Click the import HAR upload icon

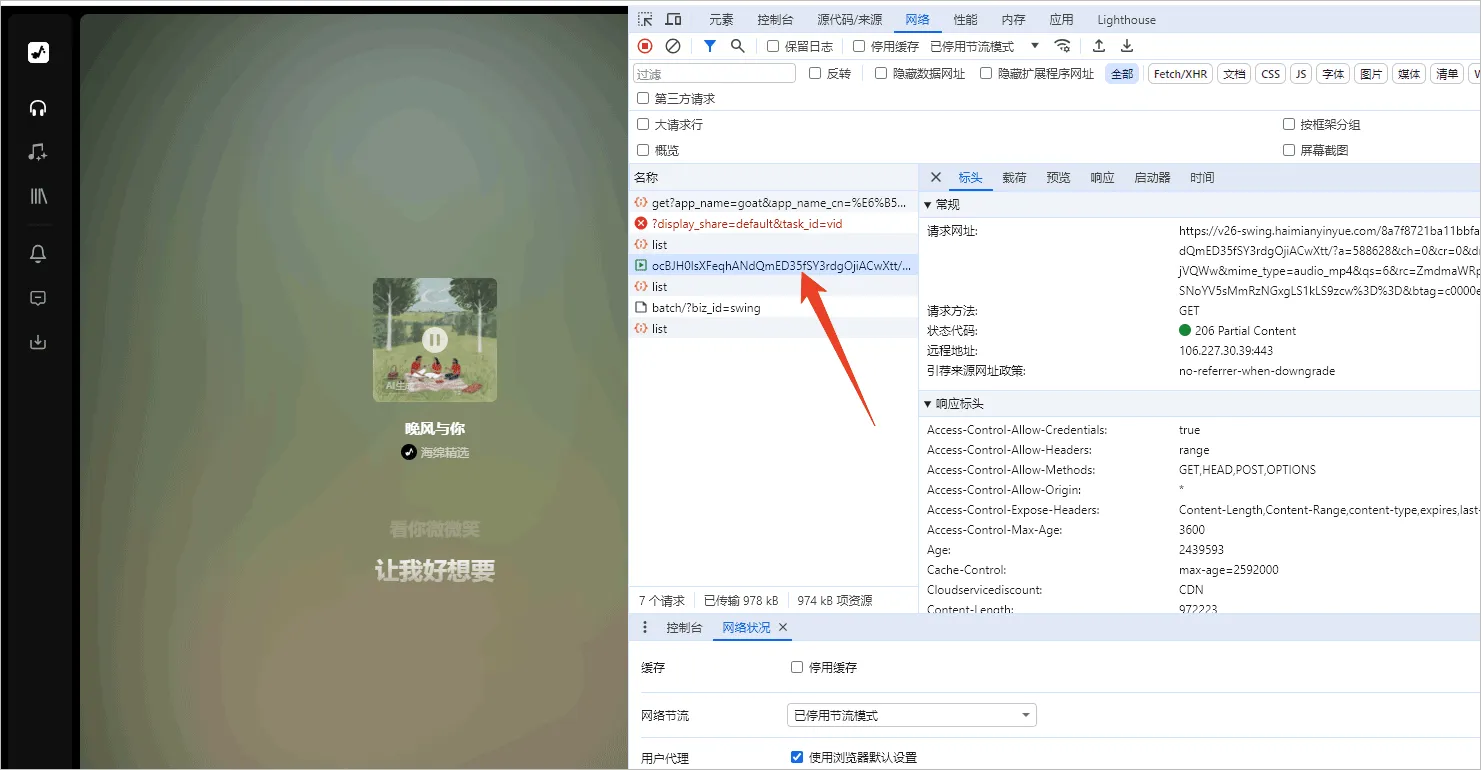(1098, 46)
